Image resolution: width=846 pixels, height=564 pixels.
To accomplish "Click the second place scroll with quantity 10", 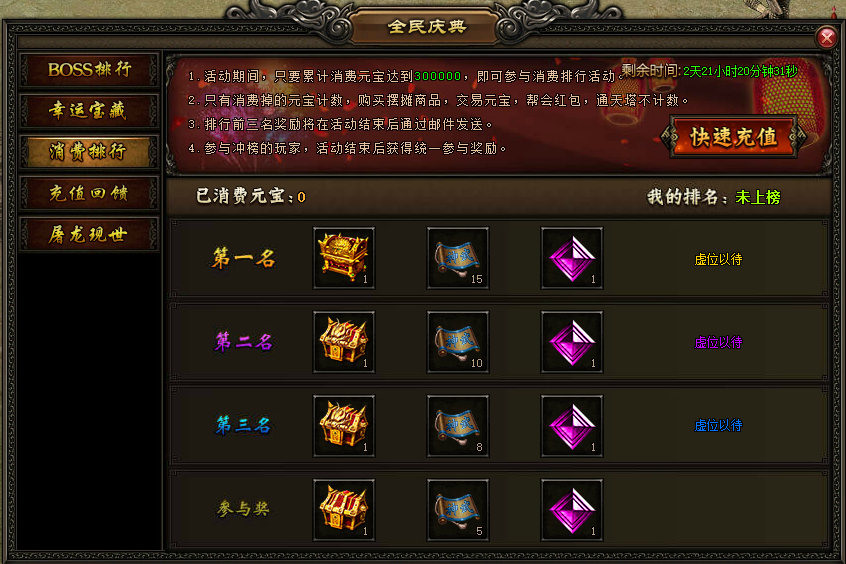I will click(458, 342).
